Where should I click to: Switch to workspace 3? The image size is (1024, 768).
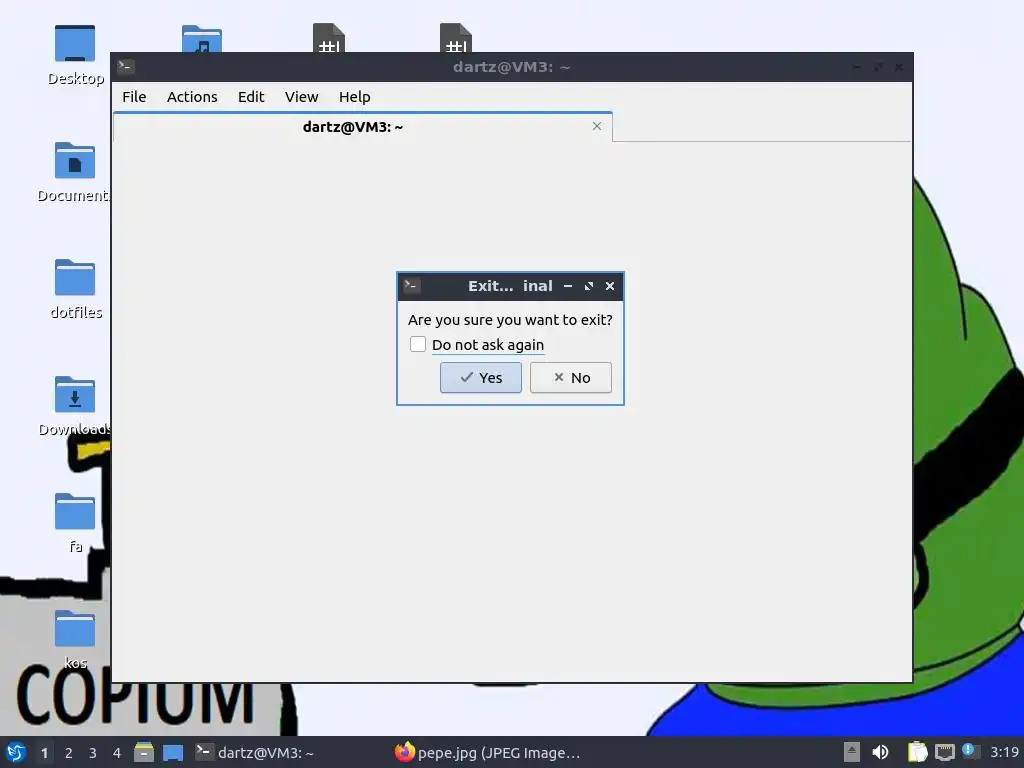point(93,753)
